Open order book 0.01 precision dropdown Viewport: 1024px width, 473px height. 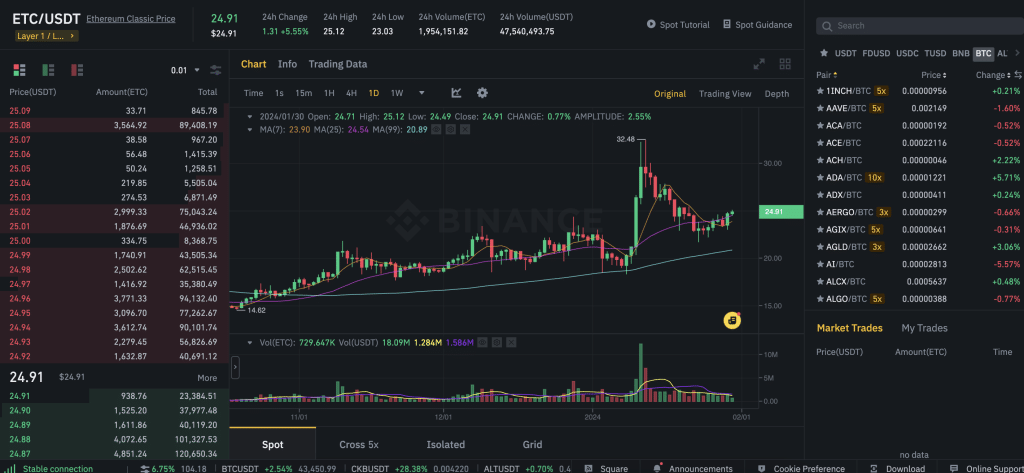(187, 70)
